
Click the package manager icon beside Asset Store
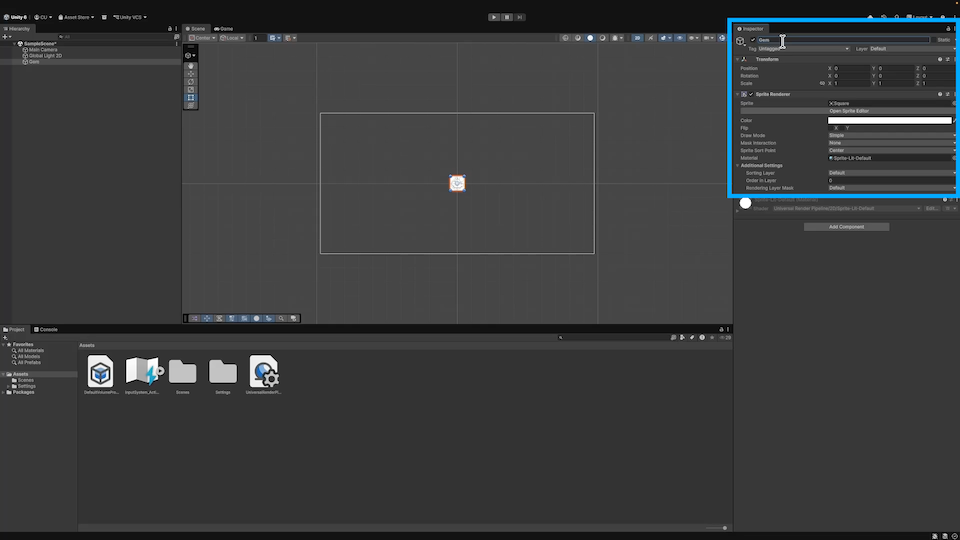coord(104,17)
